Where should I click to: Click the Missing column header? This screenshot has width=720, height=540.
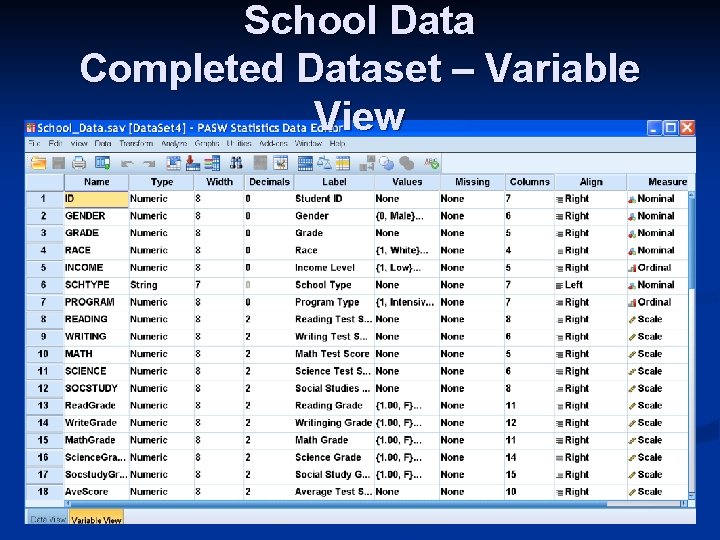(472, 182)
